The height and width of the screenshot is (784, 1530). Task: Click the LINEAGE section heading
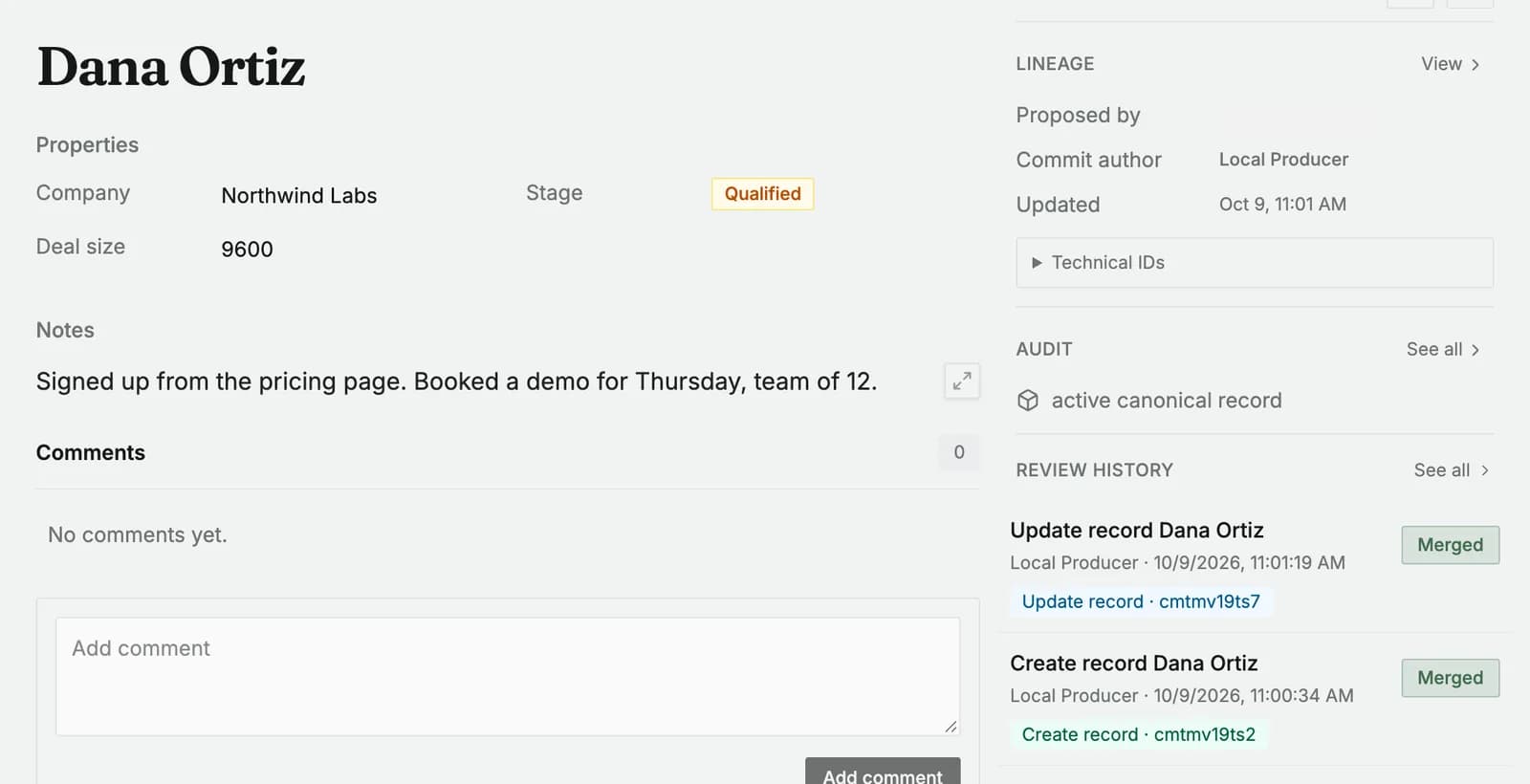point(1055,64)
